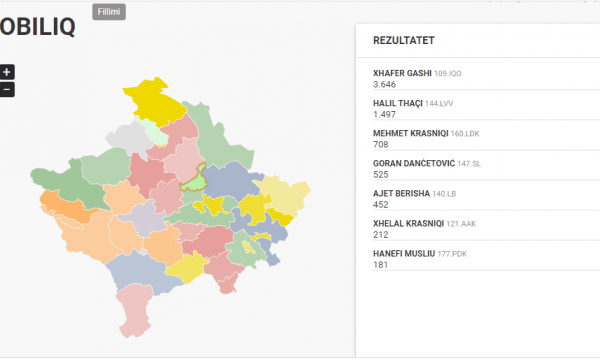Select the pale yellow easternmost region
This screenshot has width=600, height=360.
coord(285,195)
